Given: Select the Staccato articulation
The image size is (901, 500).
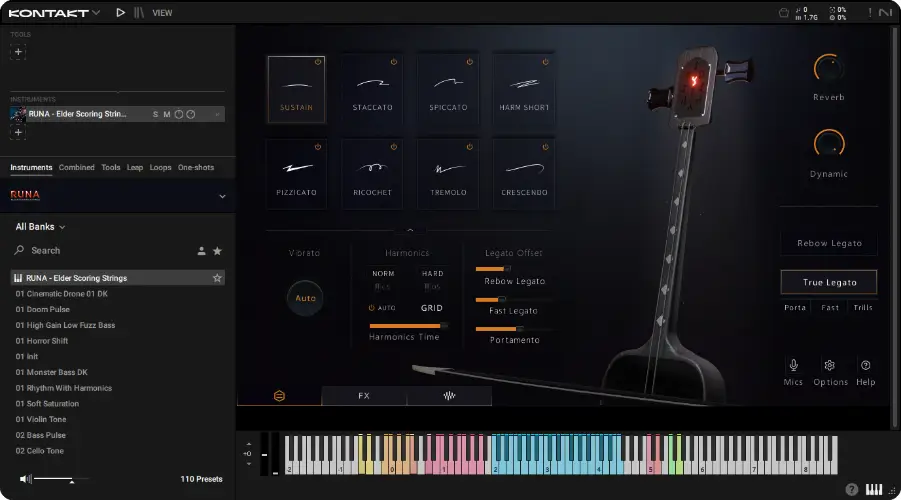Looking at the screenshot, I should click(x=372, y=89).
